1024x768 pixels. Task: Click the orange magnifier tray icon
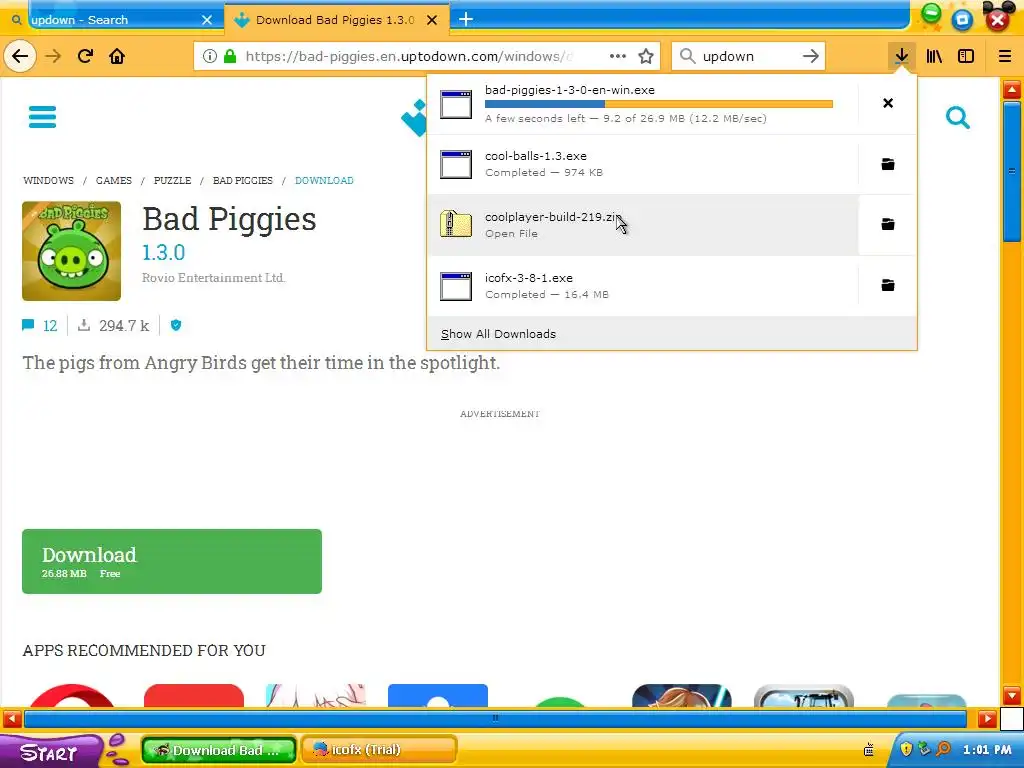point(943,750)
